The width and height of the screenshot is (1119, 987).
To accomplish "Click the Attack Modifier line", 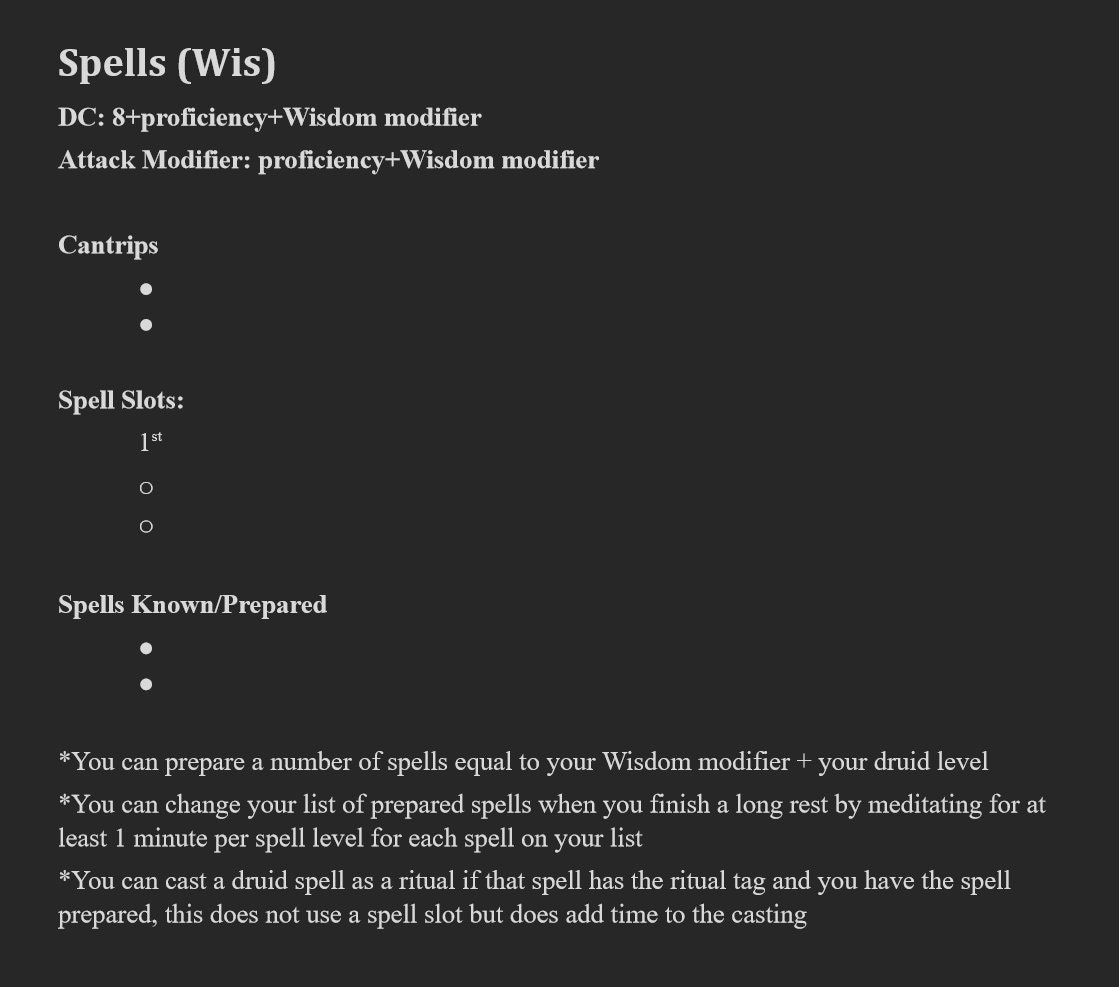I will pos(328,160).
